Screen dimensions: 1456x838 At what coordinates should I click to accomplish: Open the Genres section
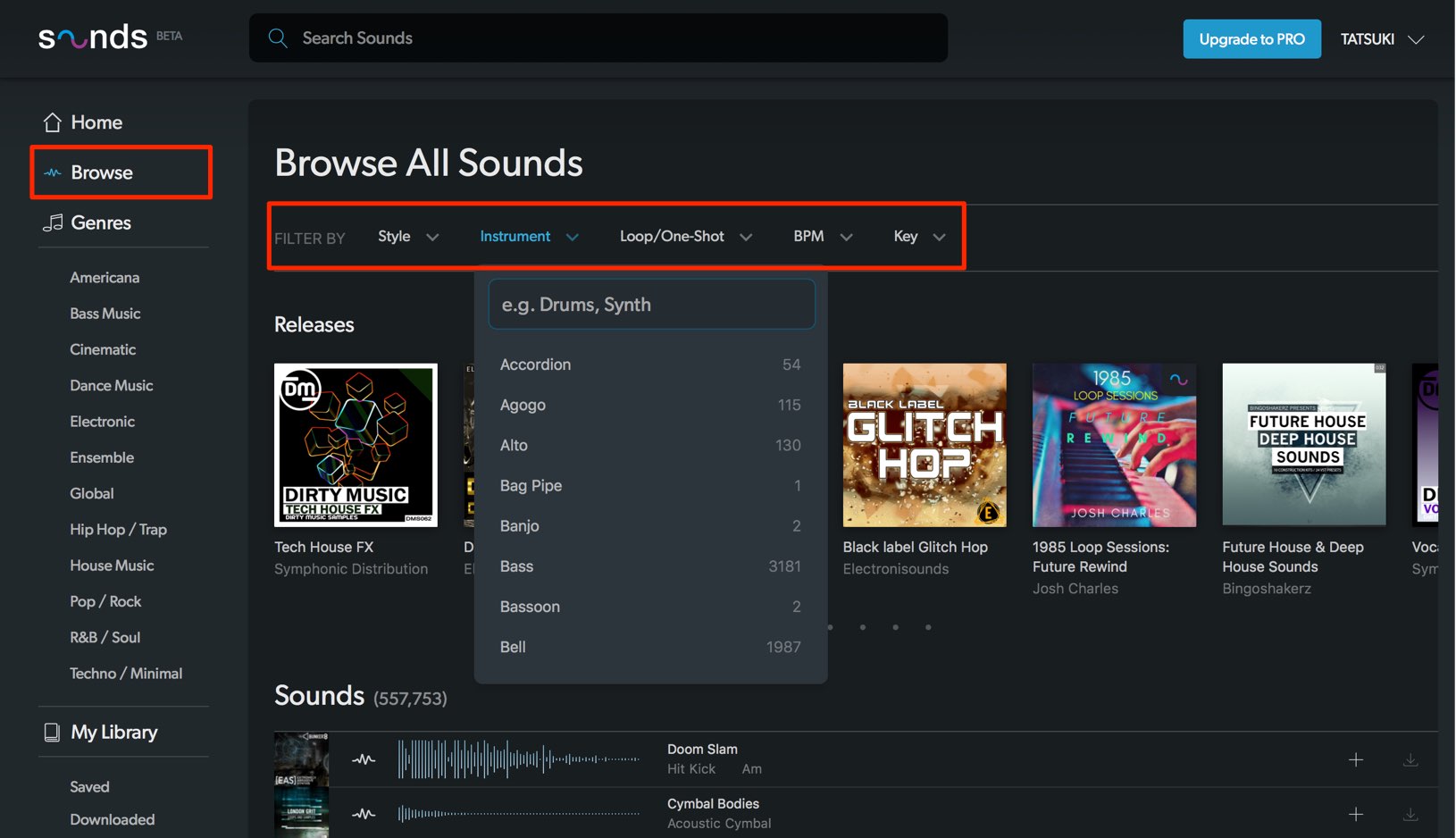pos(101,222)
